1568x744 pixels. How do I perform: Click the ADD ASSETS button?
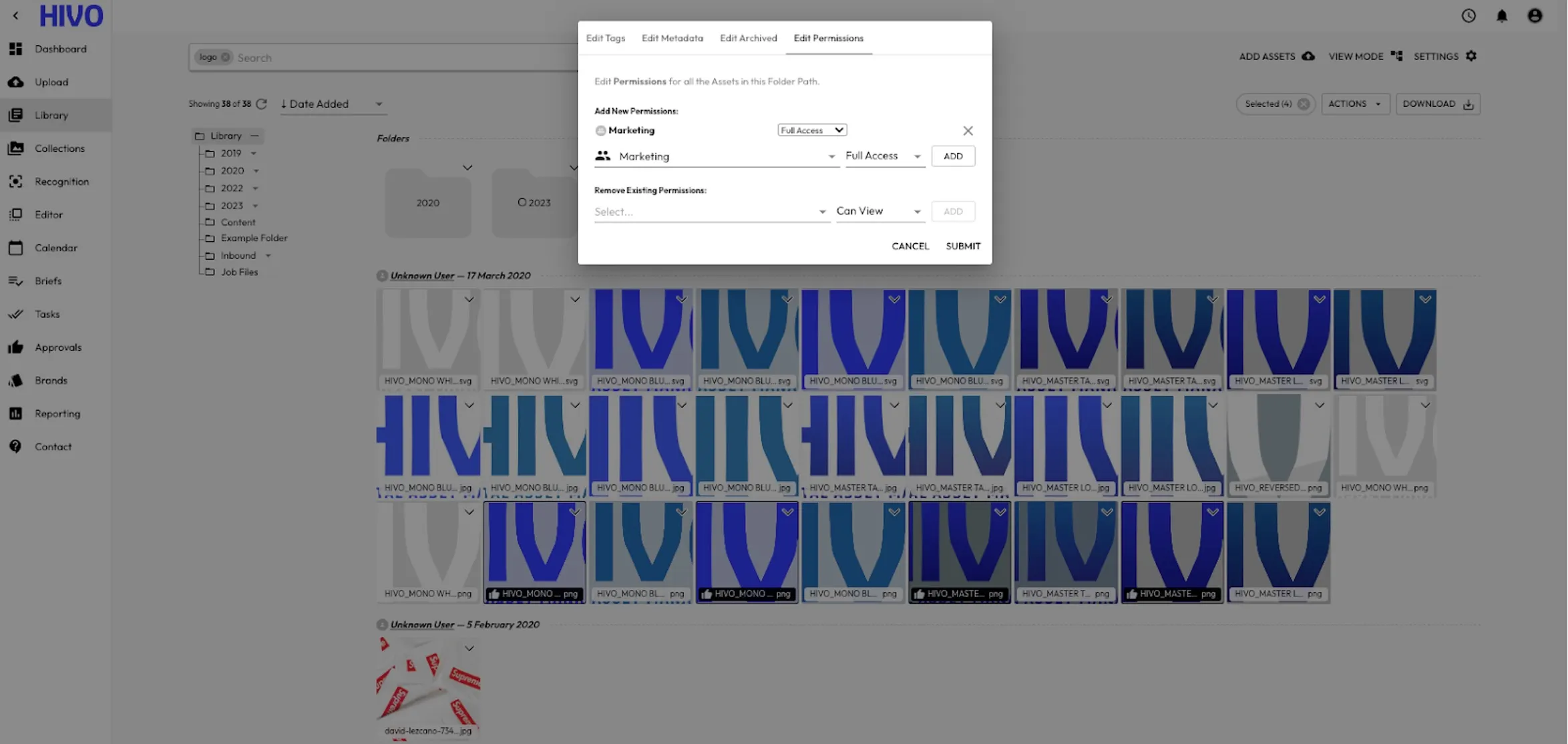point(1277,56)
